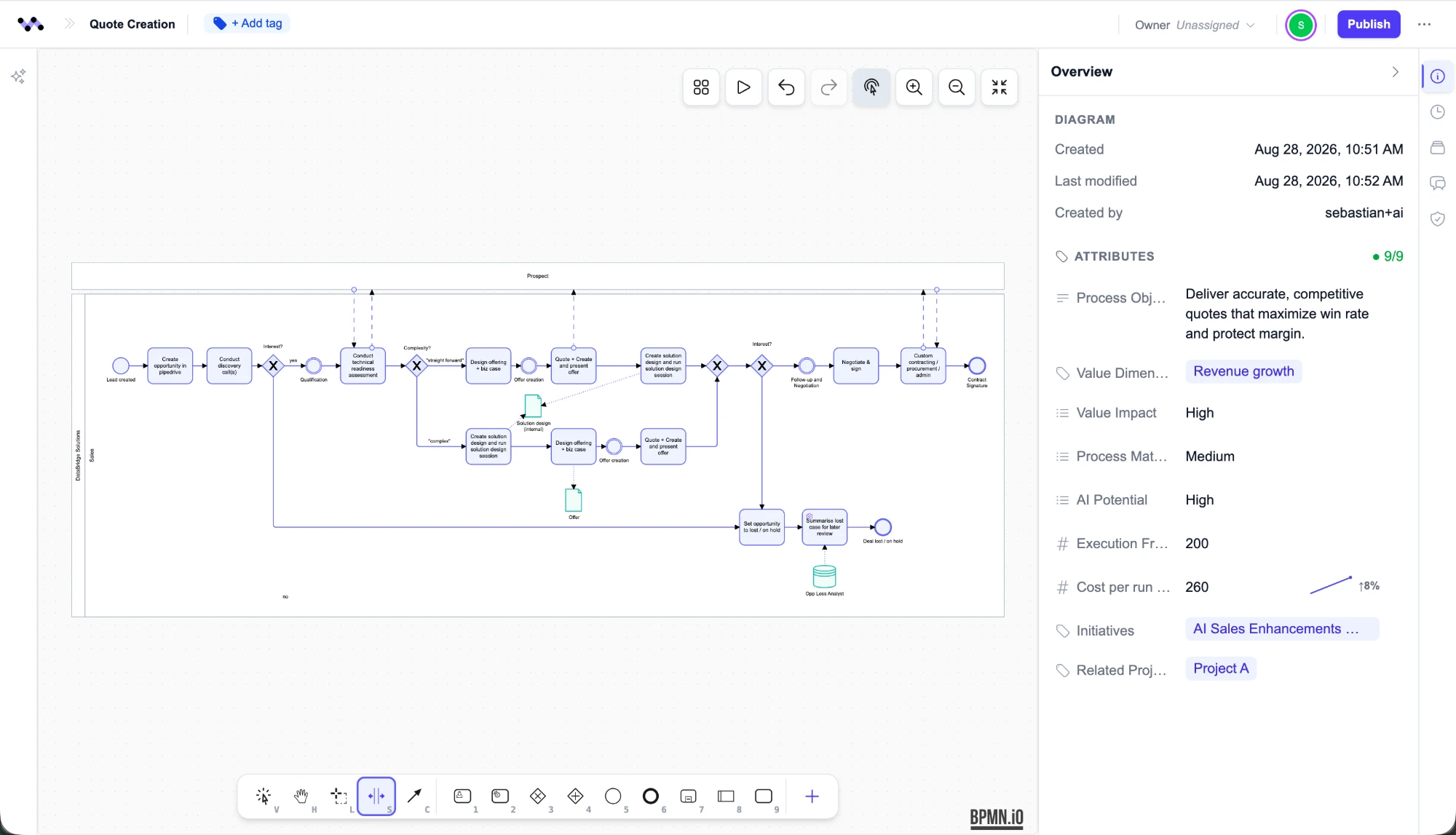Screen dimensions: 1456x835
Task: Click the AI Potential High value
Action: [x=1200, y=500]
